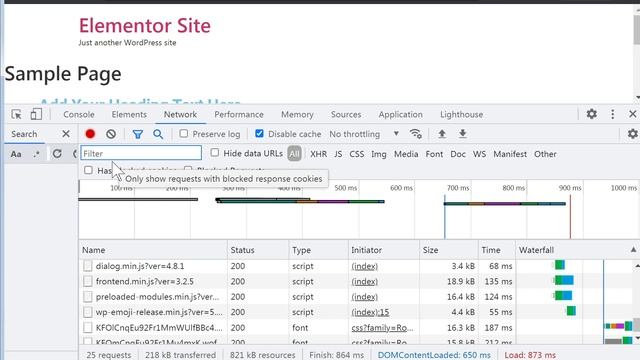Filter requests by CSS
The width and height of the screenshot is (640, 360).
click(x=357, y=154)
